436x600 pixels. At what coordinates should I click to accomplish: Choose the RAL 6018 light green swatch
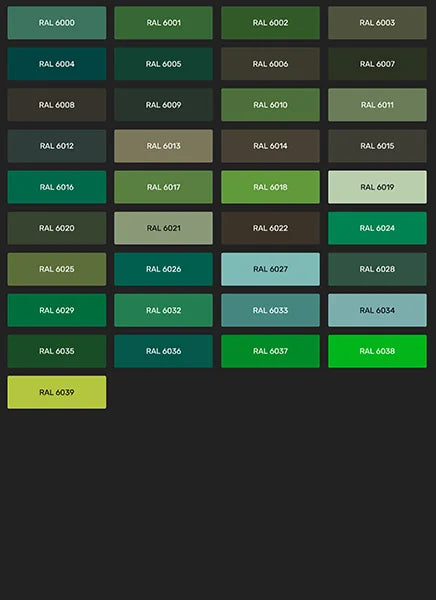270,187
